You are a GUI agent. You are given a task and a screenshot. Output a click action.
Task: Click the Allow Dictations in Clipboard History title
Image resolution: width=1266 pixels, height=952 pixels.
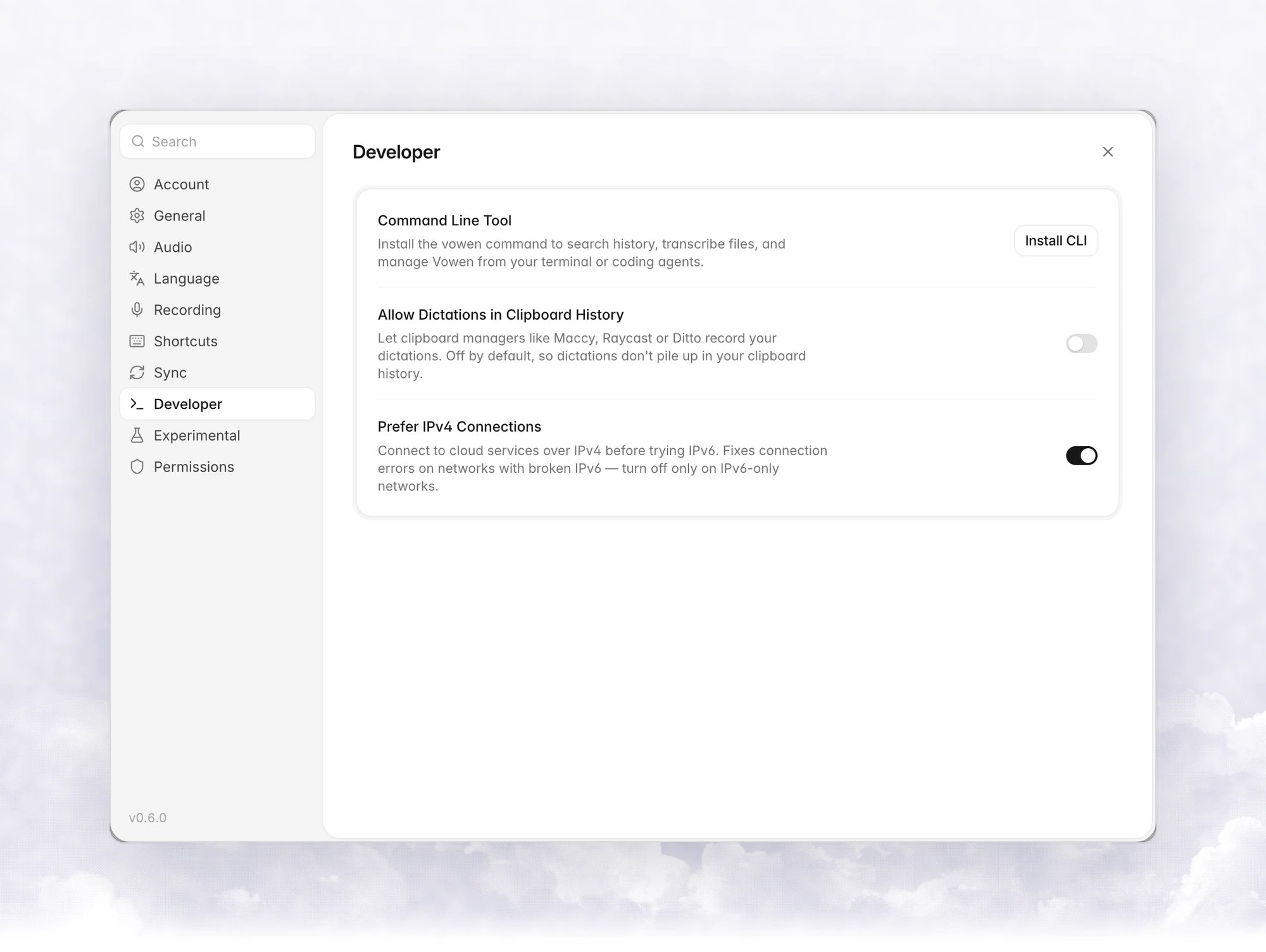[x=501, y=315]
